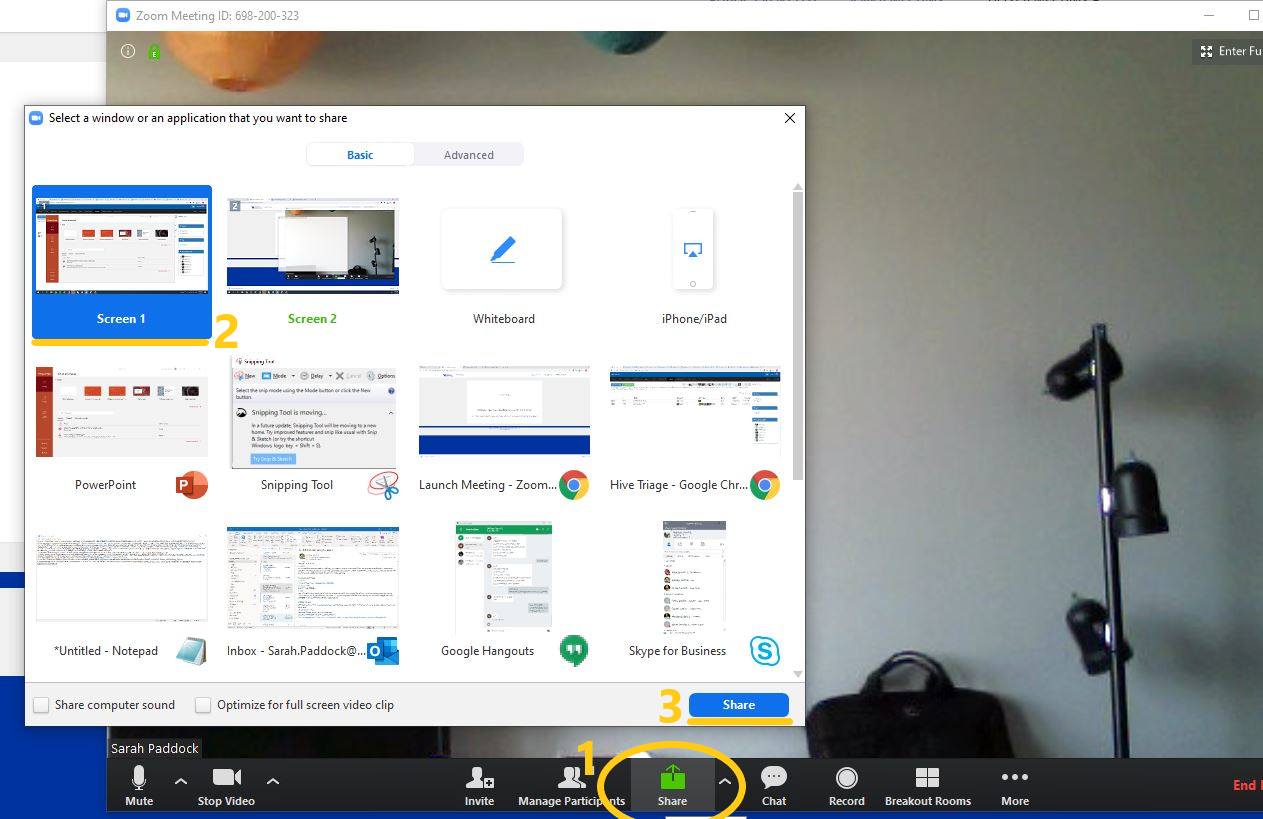Select Chrome icon beside Launch Meeting - Zoom
1263x819 pixels.
[573, 485]
